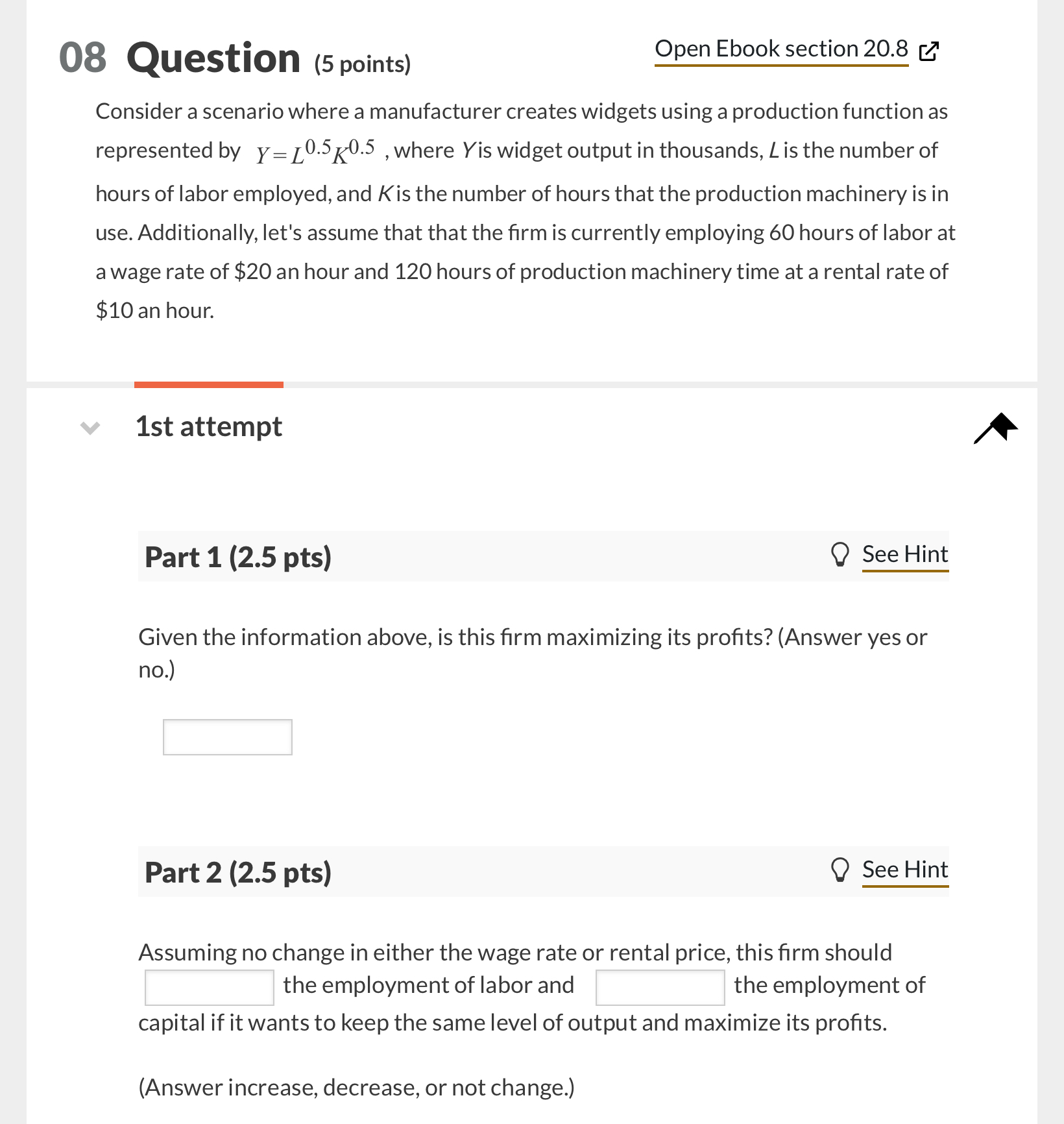Screen dimensions: 1064x1124
Task: Click the orange progress bar segment
Action: pyautogui.click(x=208, y=385)
